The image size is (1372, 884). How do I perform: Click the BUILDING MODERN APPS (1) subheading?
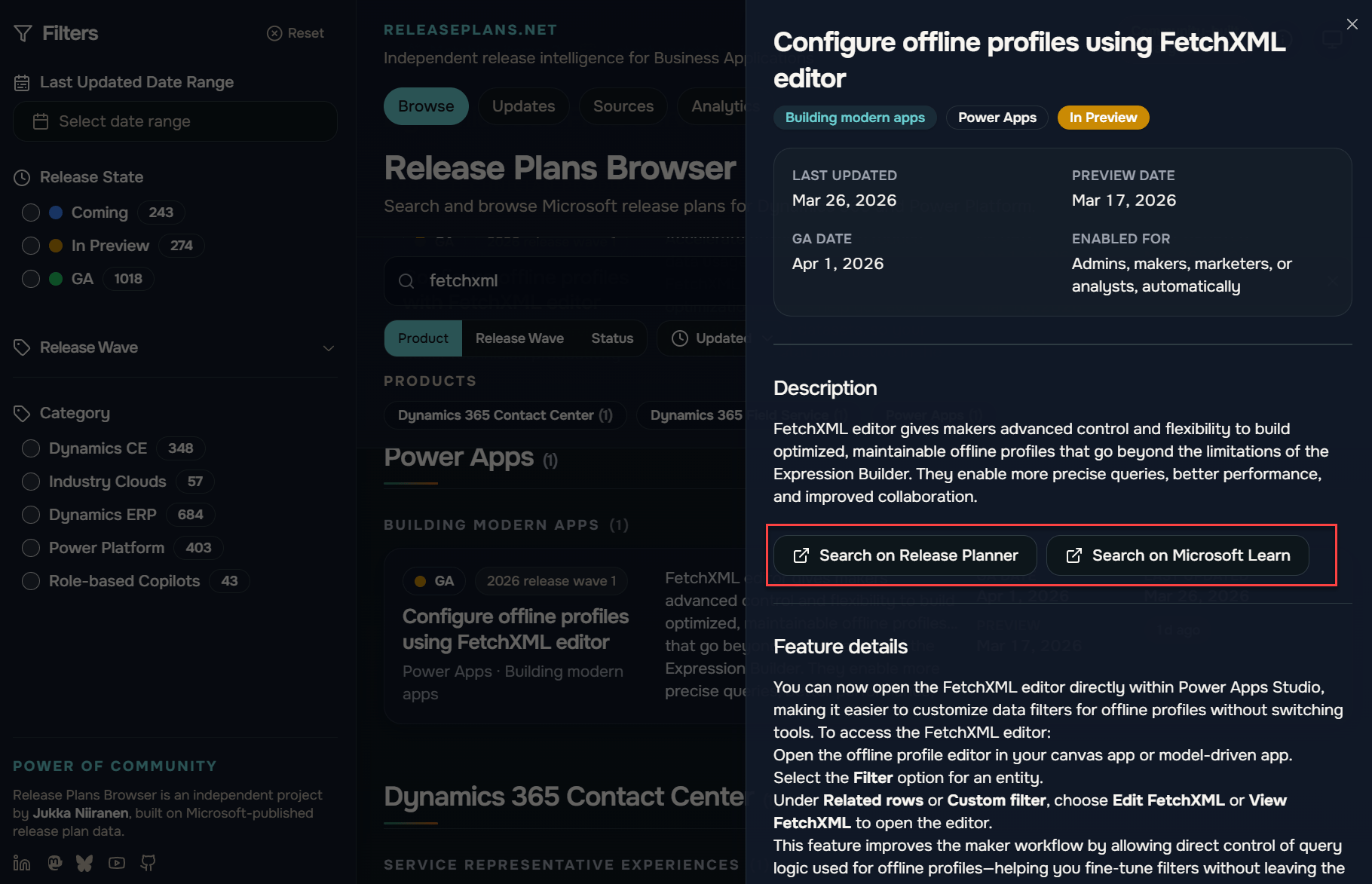(x=507, y=525)
